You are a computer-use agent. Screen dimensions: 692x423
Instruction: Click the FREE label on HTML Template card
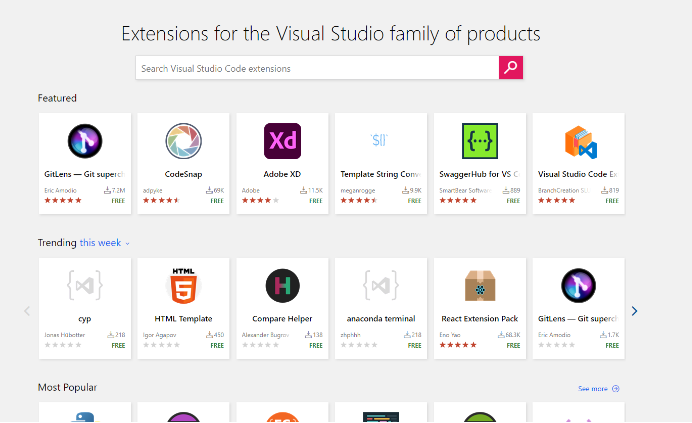click(217, 345)
